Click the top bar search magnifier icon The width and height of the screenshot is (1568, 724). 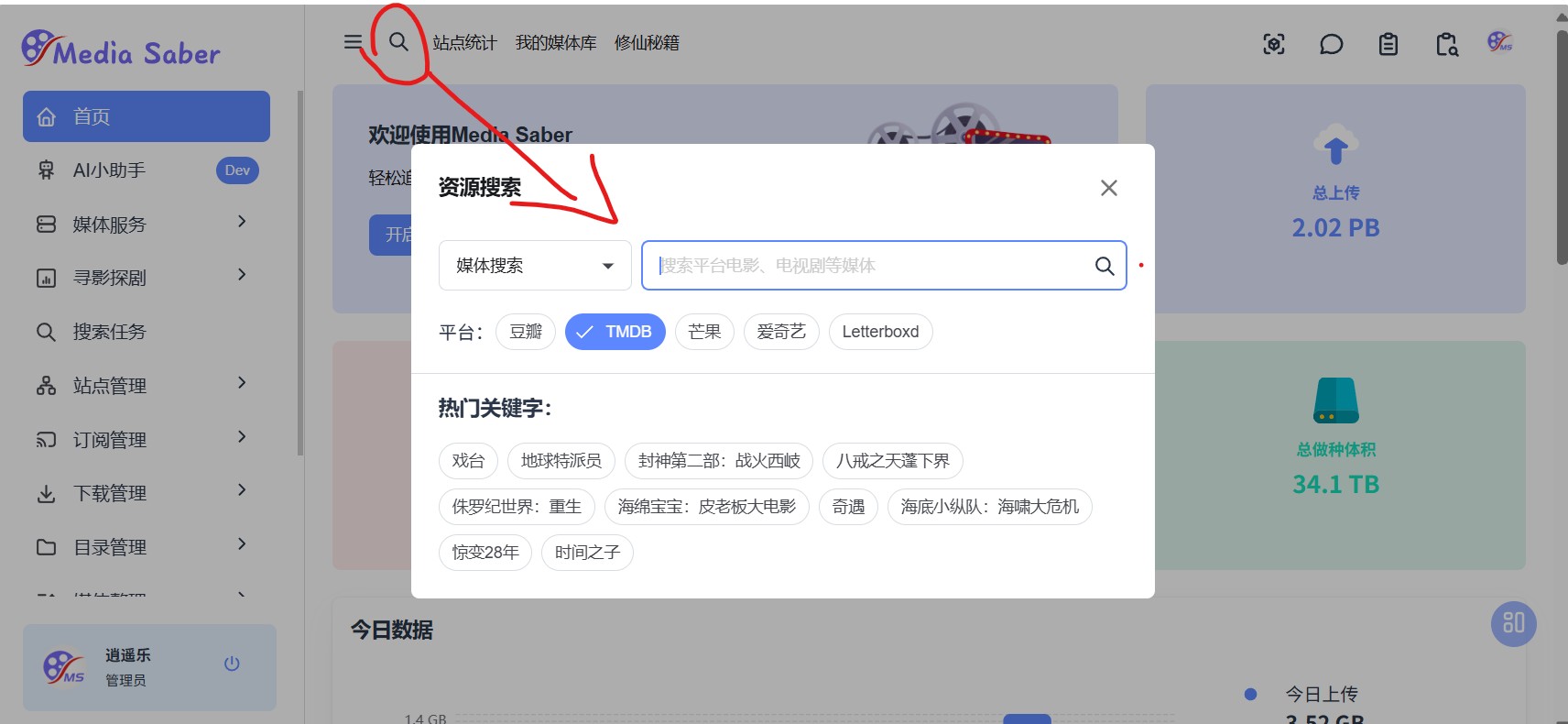click(x=398, y=42)
